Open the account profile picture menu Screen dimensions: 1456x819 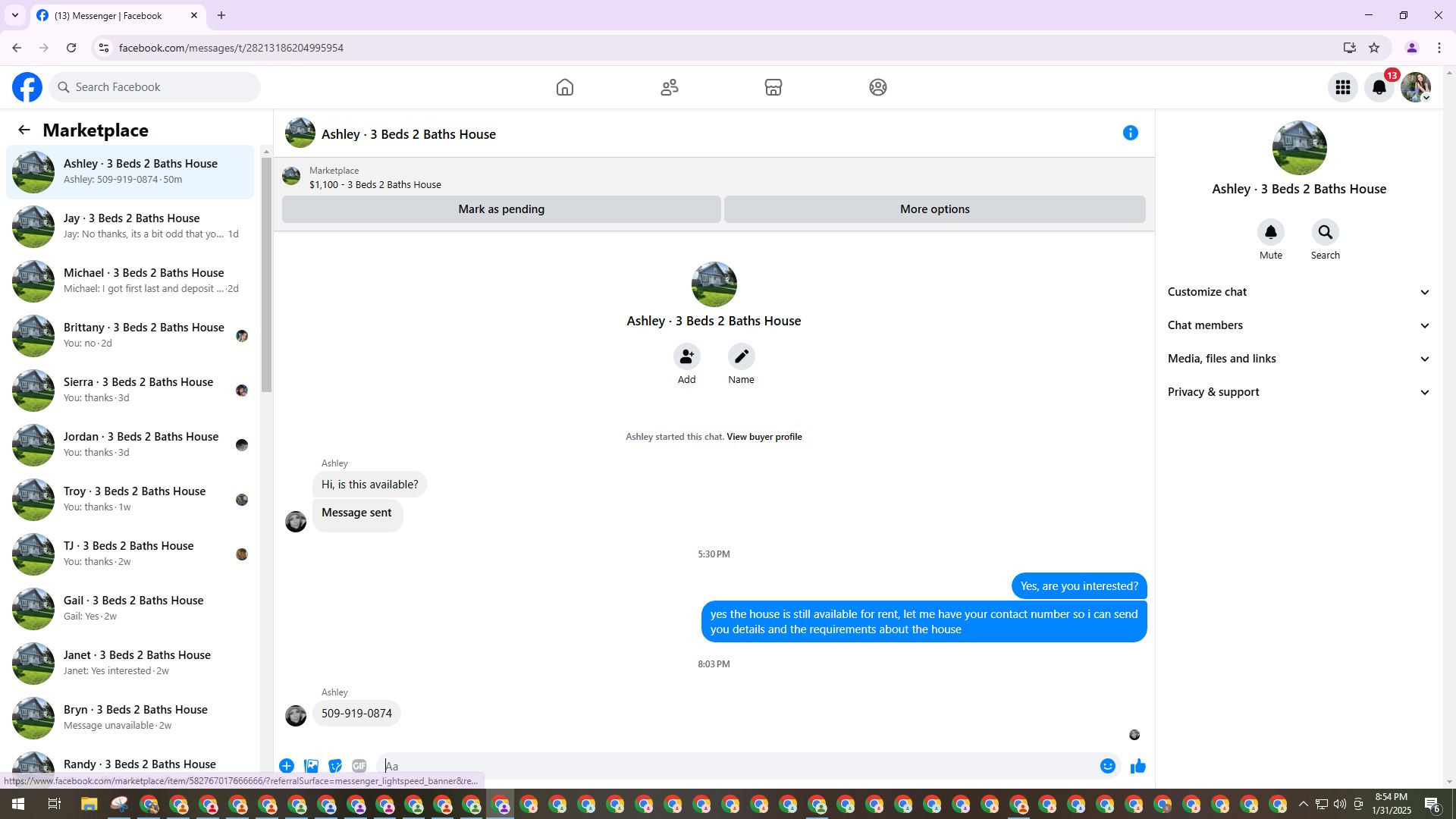pos(1416,87)
